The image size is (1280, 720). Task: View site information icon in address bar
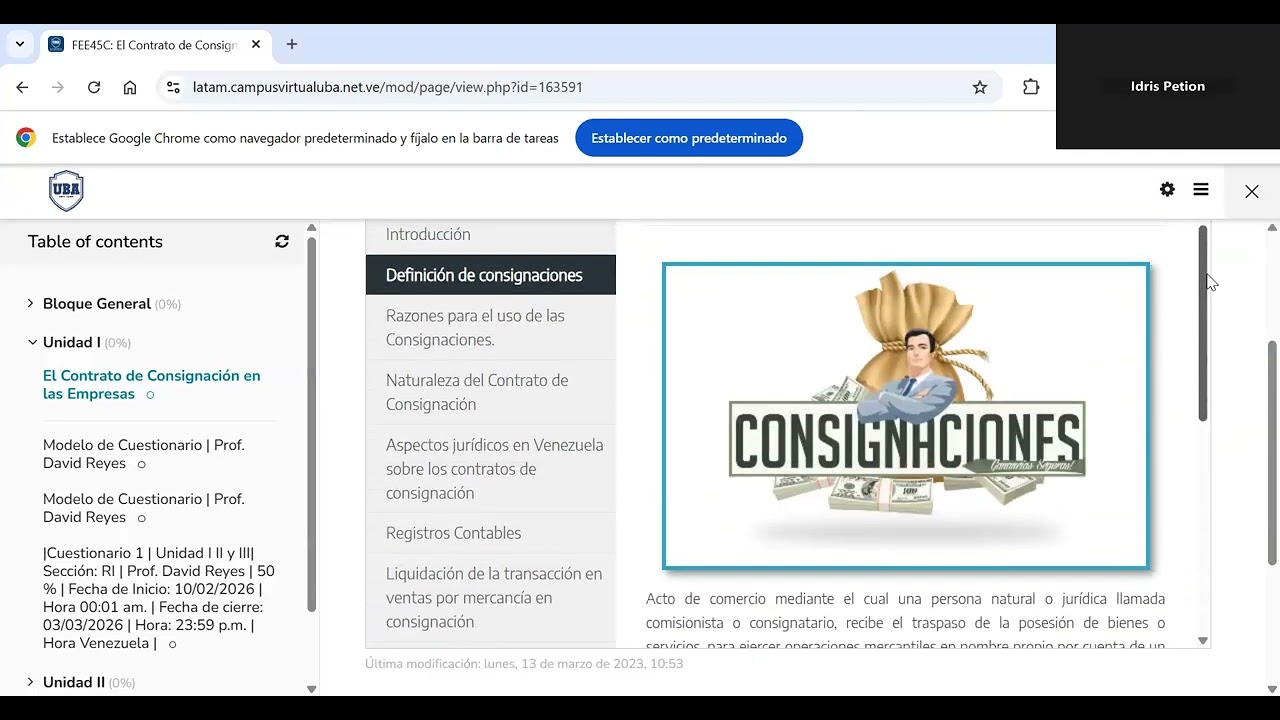point(173,87)
